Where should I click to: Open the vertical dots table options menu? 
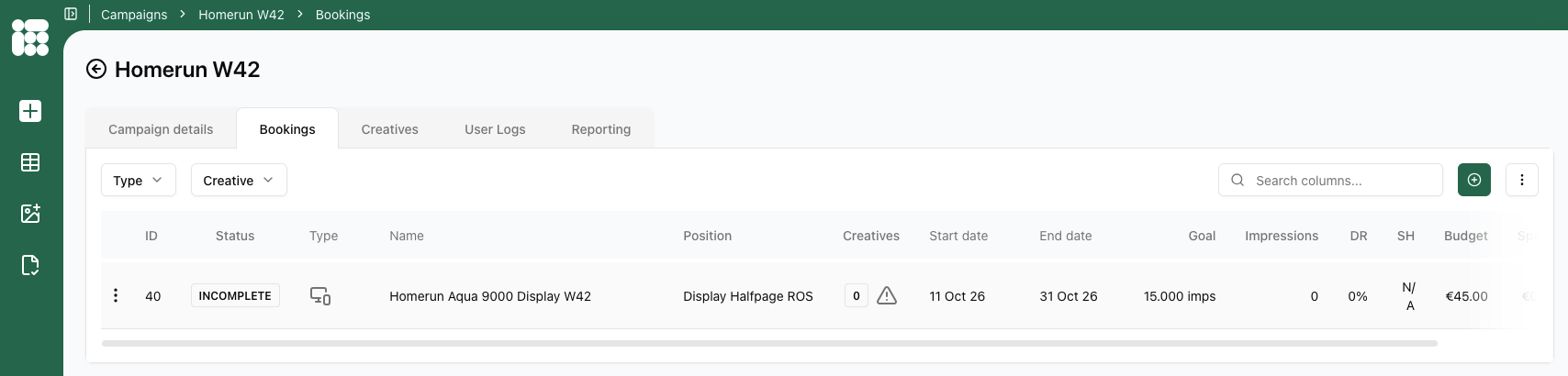pos(1522,180)
